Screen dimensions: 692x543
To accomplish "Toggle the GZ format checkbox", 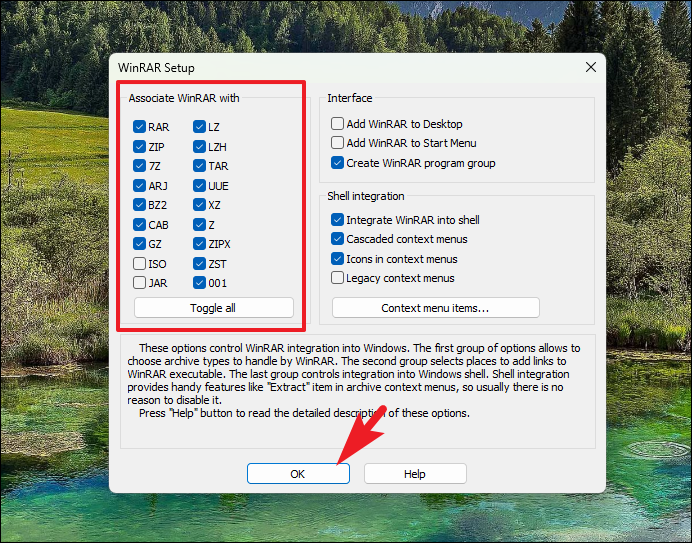I will click(139, 244).
